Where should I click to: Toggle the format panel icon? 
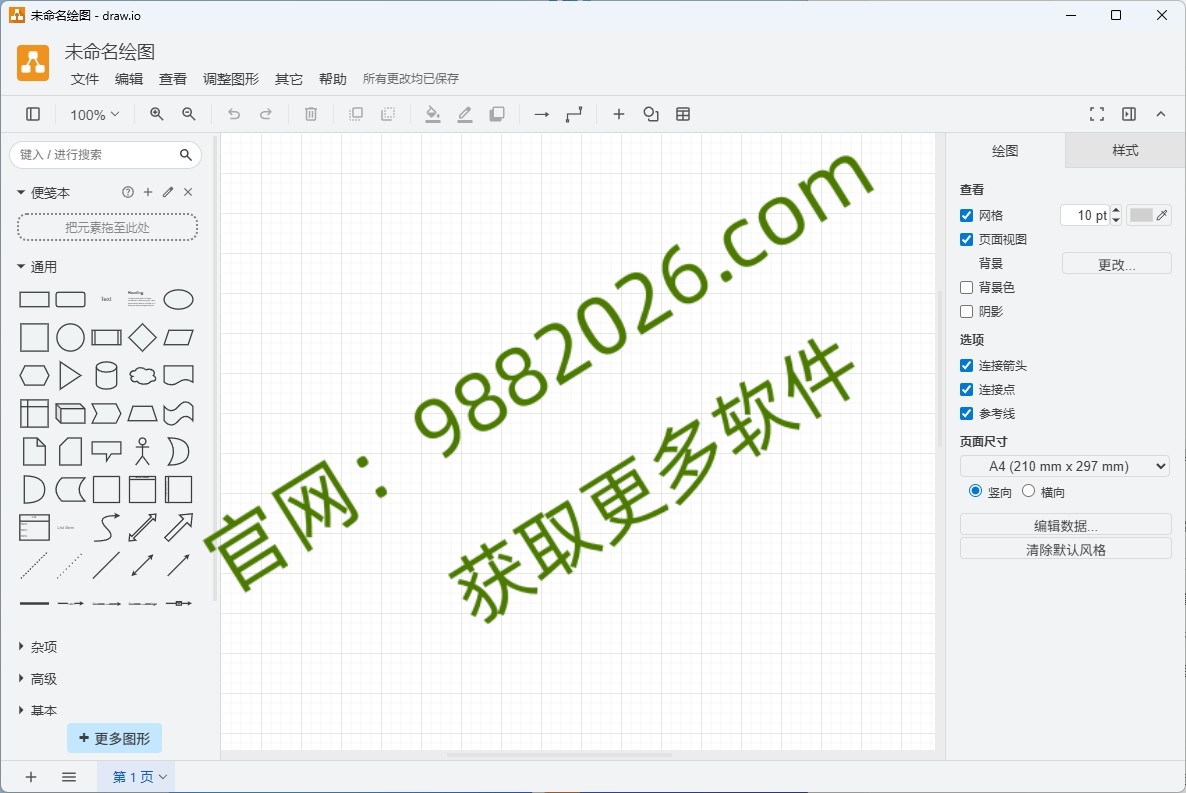click(1129, 114)
